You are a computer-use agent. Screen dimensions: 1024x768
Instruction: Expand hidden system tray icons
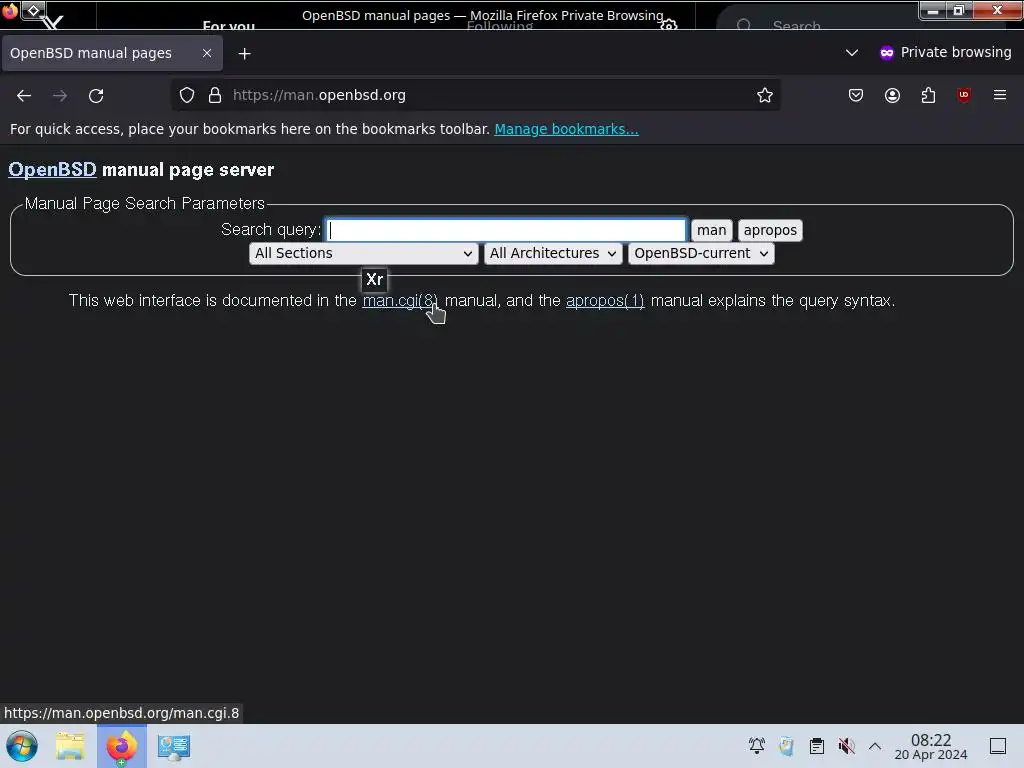tap(875, 746)
